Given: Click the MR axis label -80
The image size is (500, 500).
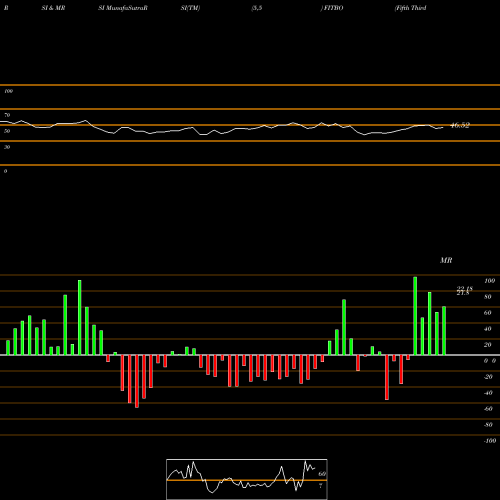Looking at the screenshot, I should 488,425.
